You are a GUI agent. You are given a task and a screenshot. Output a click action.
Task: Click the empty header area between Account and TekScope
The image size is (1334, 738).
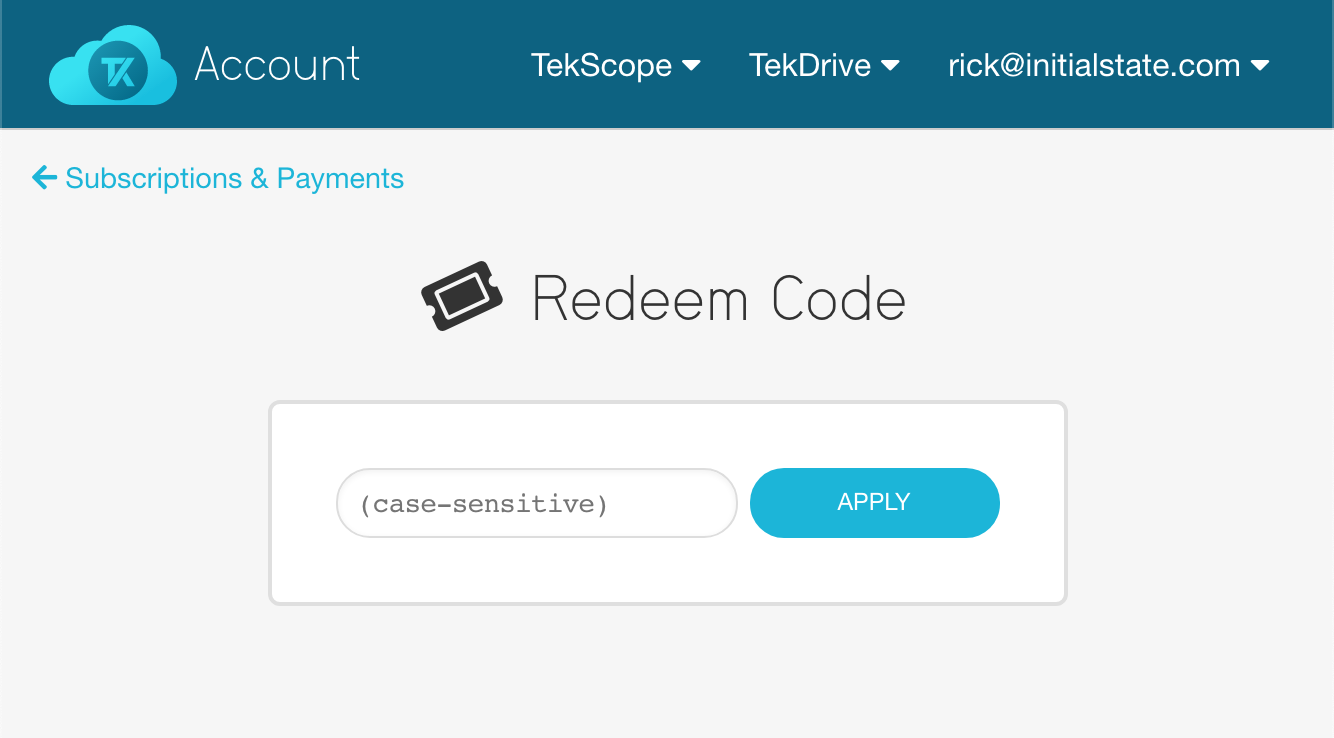(x=445, y=66)
